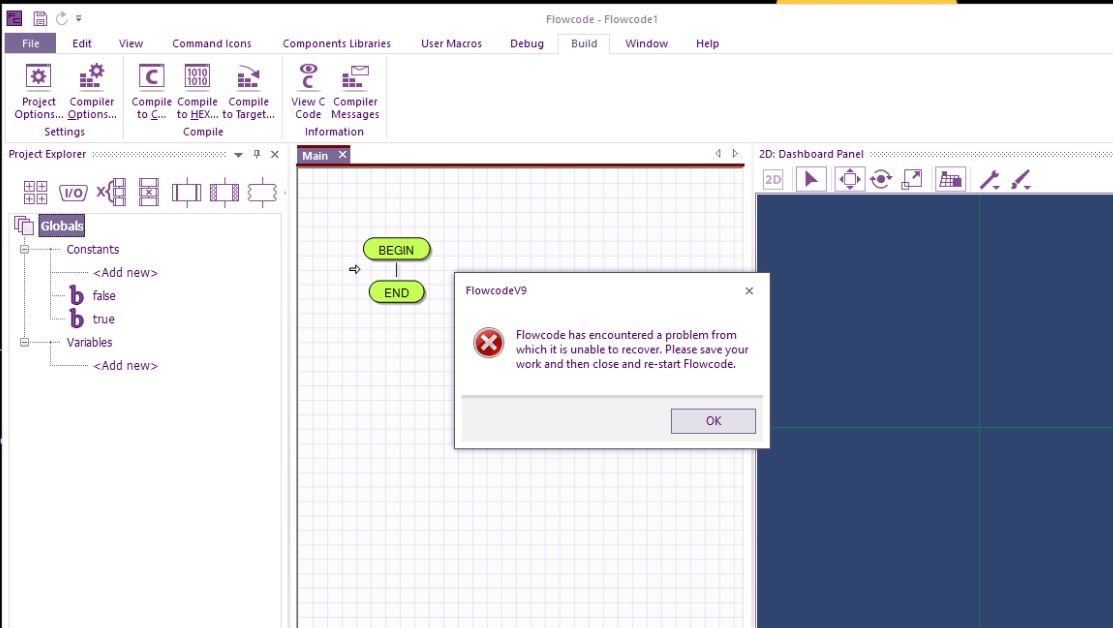Close the Main tab
1113x628 pixels.
point(343,155)
